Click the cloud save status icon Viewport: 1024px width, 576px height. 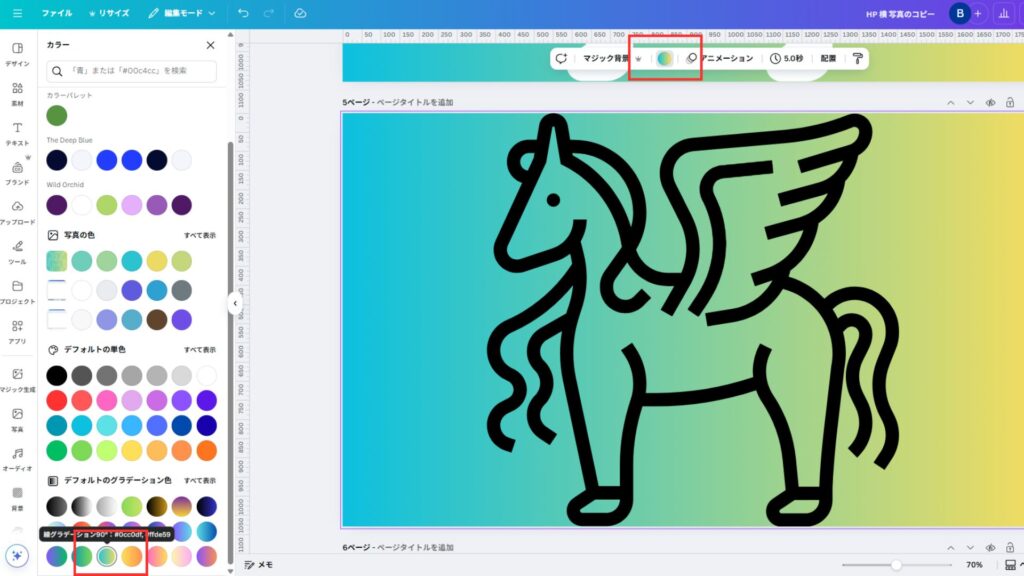[x=301, y=14]
